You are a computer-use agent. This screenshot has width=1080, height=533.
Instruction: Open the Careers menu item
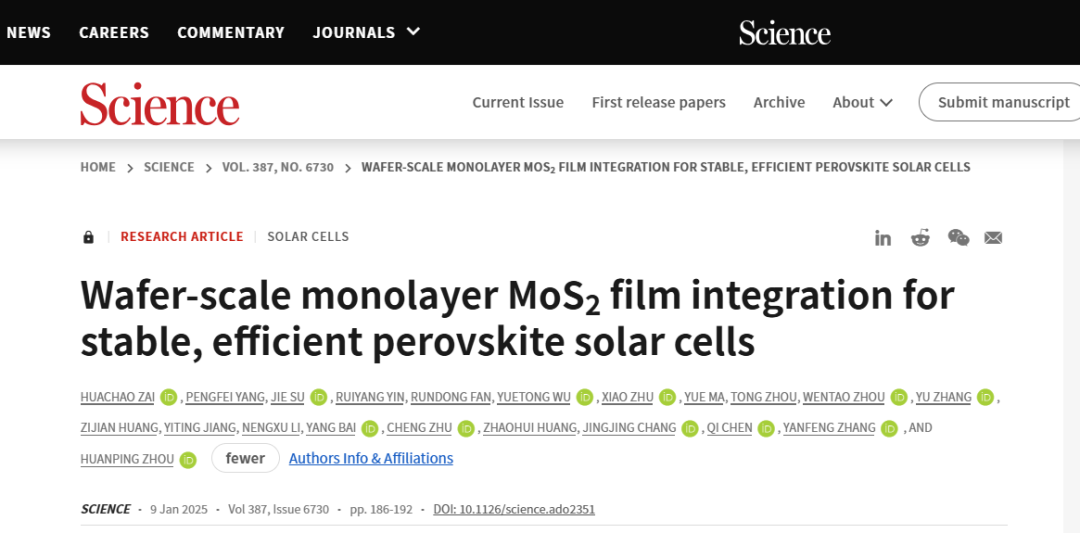coord(114,32)
